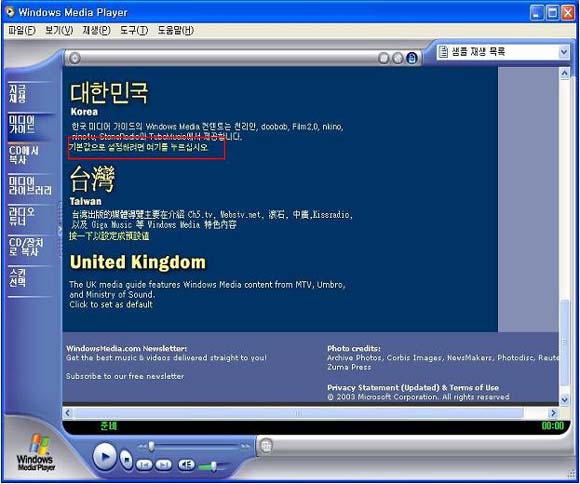Open the 파일(F) menu
Image resolution: width=580 pixels, height=484 pixels.
click(22, 30)
